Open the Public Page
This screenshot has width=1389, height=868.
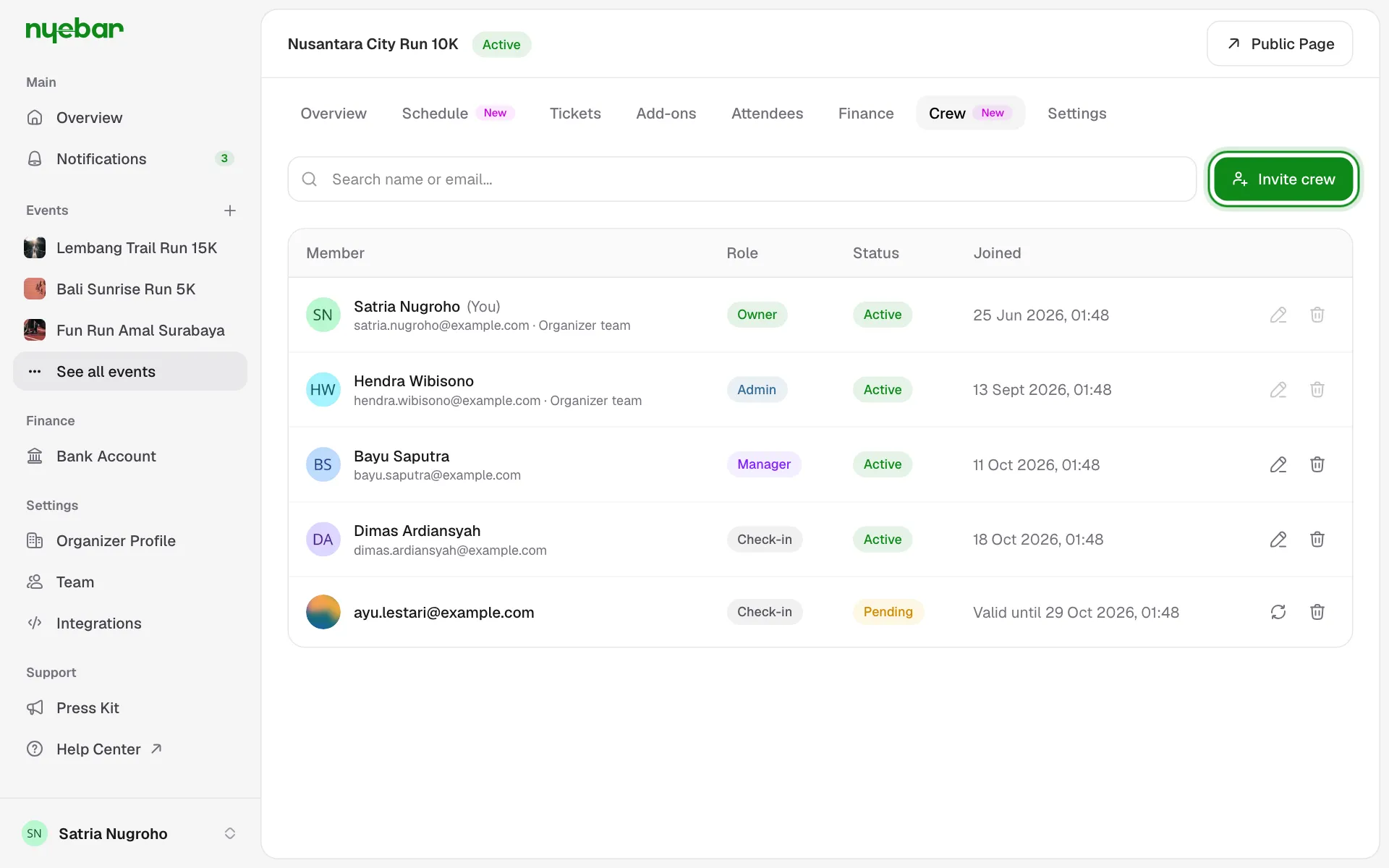coord(1280,44)
